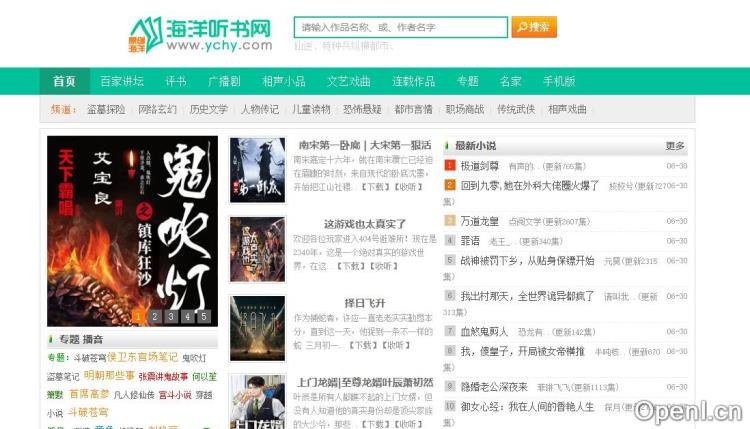Open the 网络玄幻 channel category
This screenshot has height=429, width=750.
click(x=158, y=109)
